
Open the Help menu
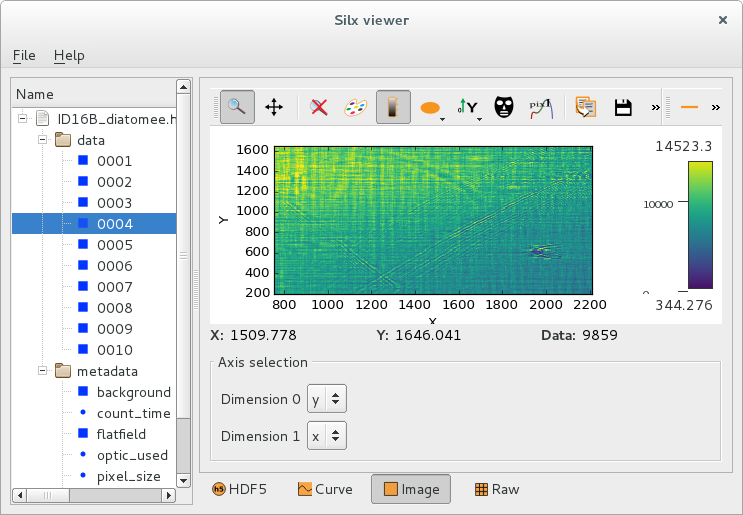click(x=69, y=55)
